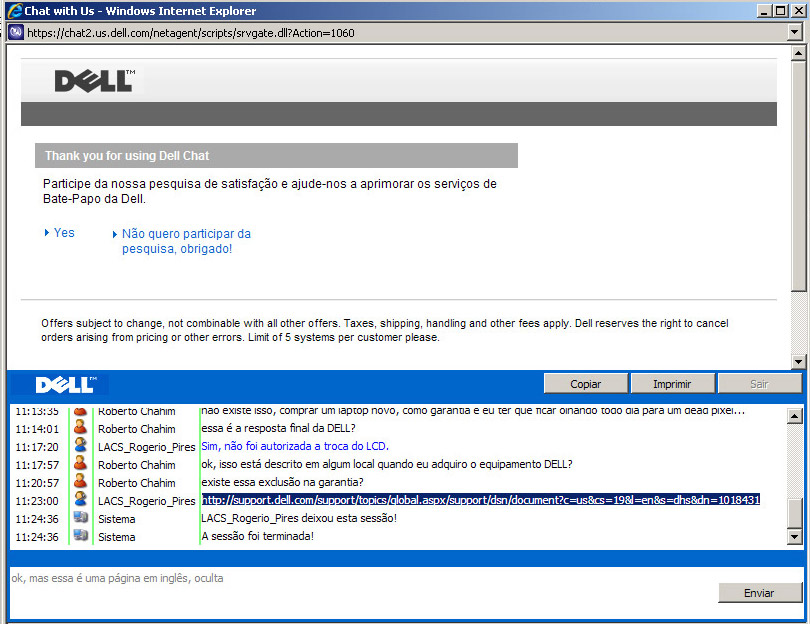Decline the survey via 'Não quero participar' link

coord(186,241)
